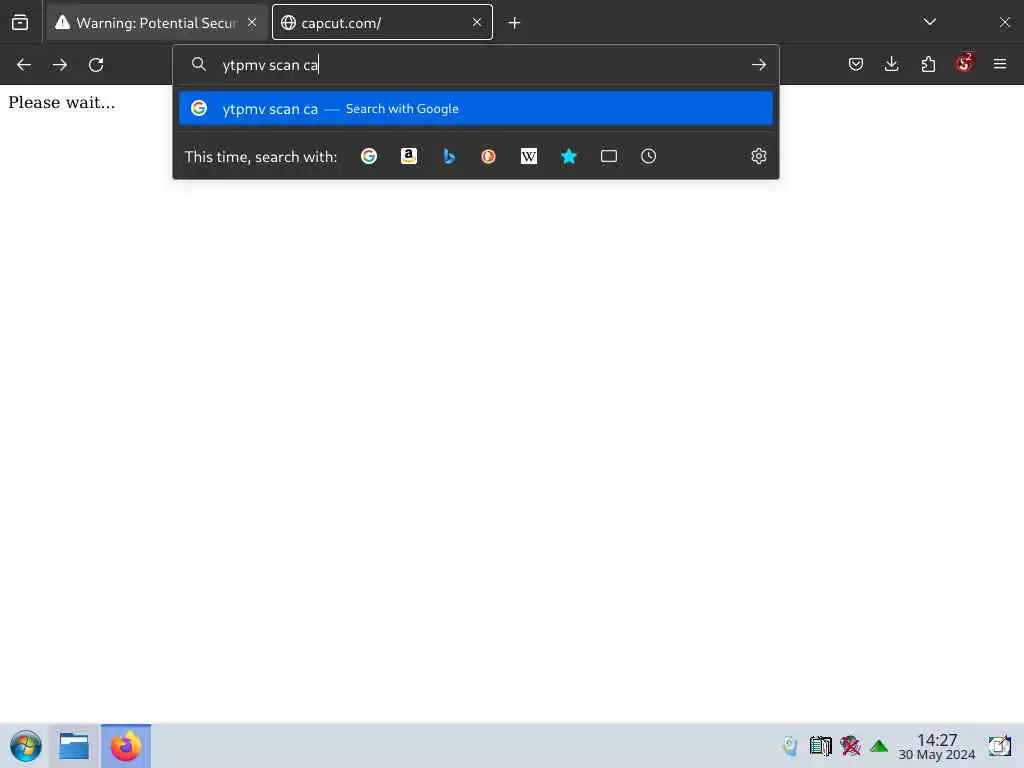Open search settings gear
The height and width of the screenshot is (768, 1024).
point(758,156)
